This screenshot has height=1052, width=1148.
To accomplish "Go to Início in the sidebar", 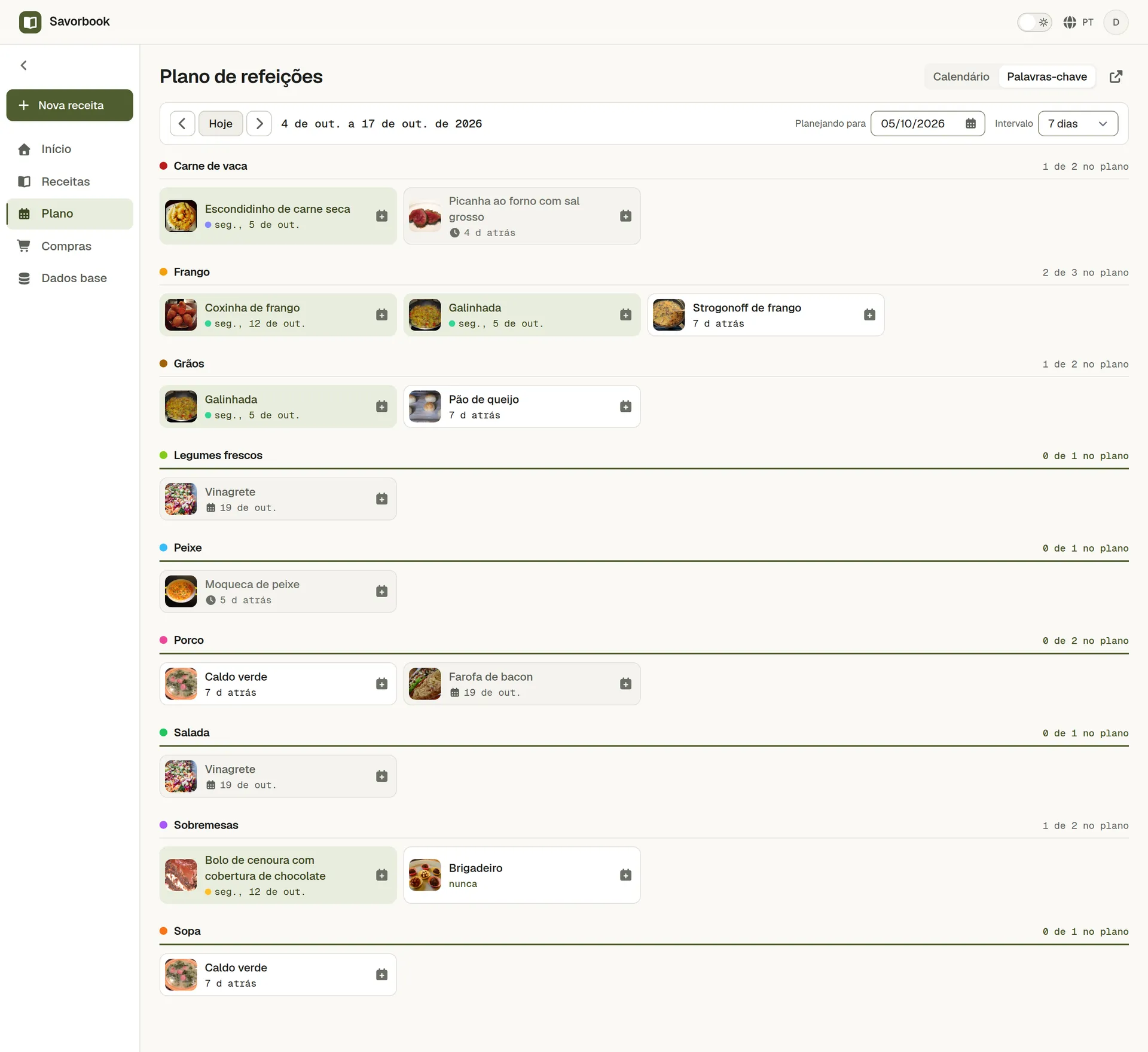I will (x=70, y=149).
